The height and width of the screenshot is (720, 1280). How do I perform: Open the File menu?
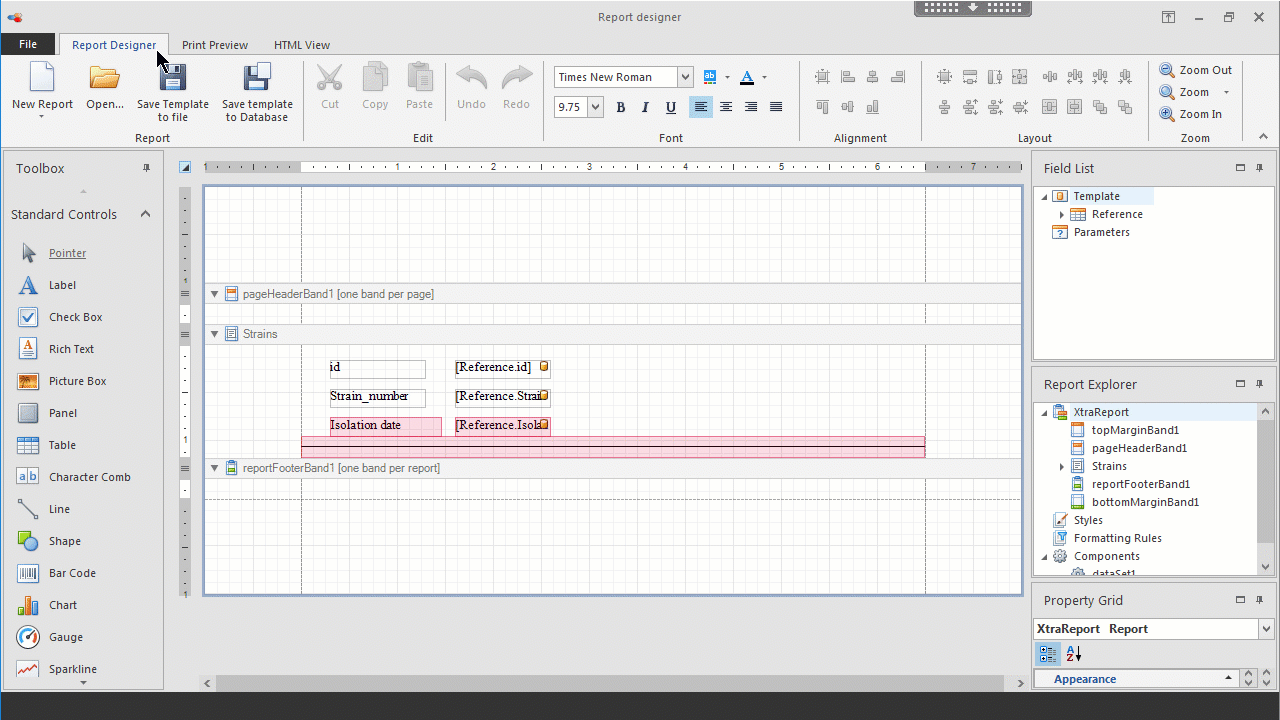[28, 44]
